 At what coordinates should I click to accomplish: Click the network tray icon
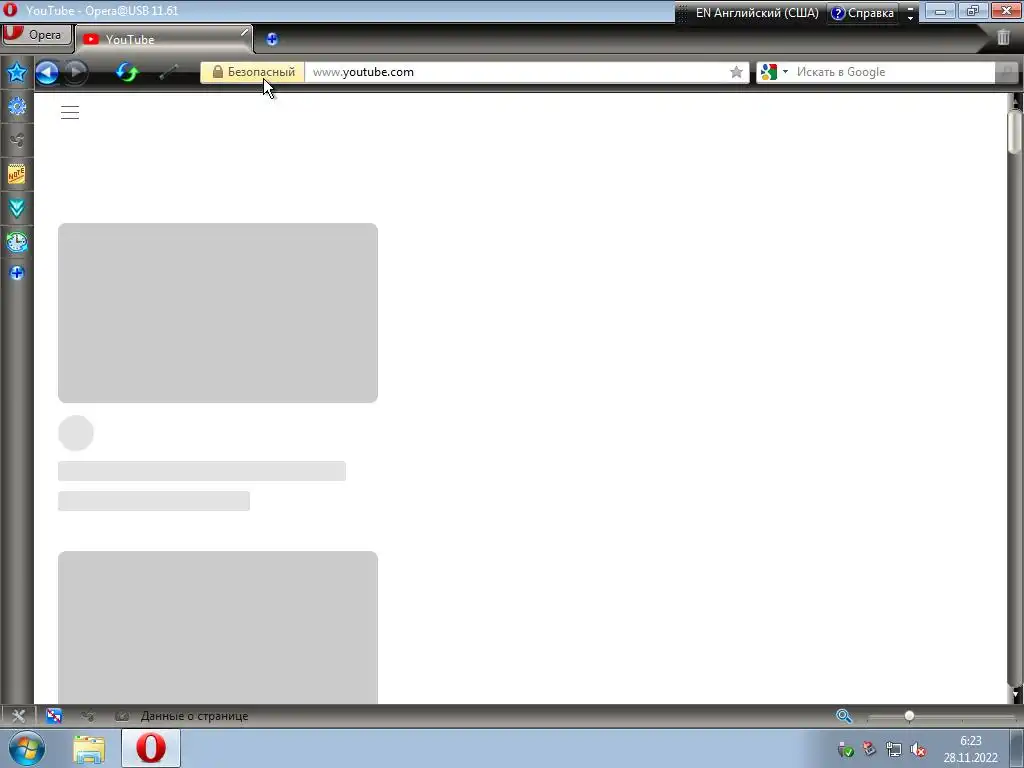coord(893,750)
